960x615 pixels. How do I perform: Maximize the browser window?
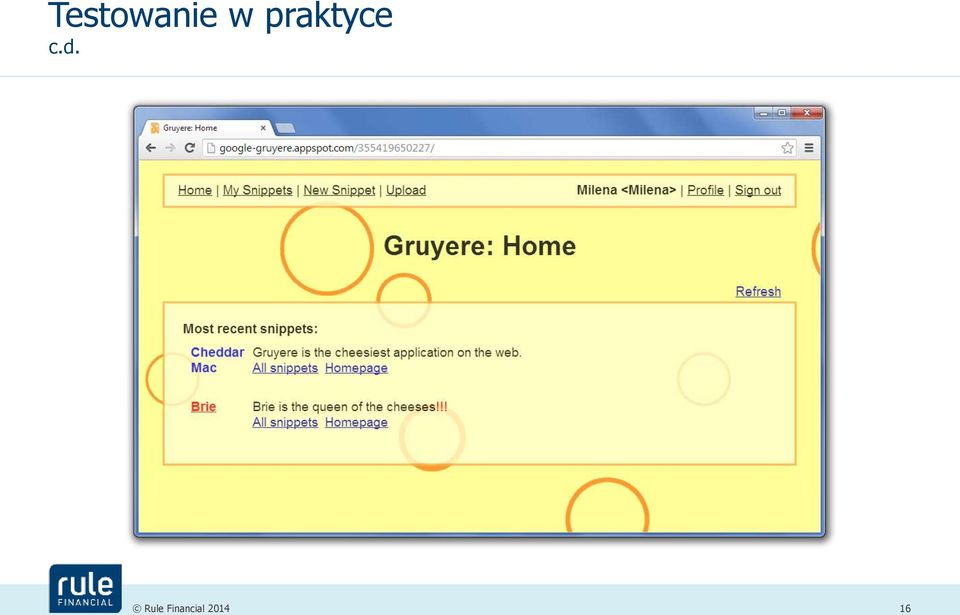tap(781, 113)
